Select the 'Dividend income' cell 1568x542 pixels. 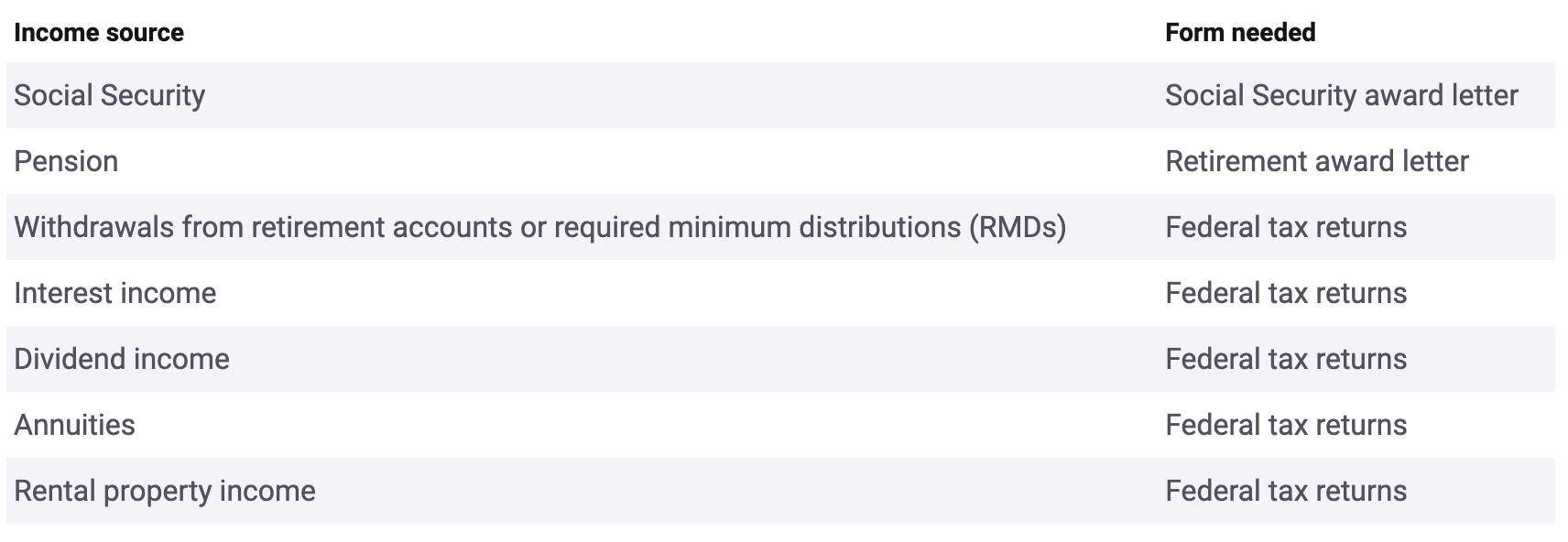(x=122, y=359)
